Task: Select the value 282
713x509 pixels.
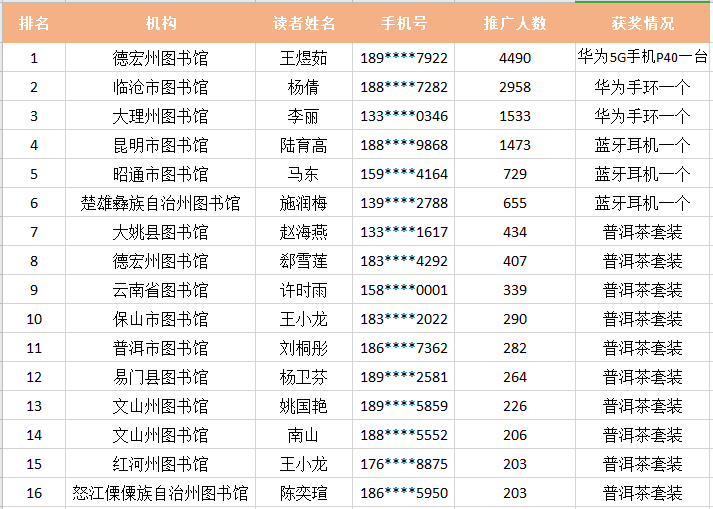Action: point(515,348)
